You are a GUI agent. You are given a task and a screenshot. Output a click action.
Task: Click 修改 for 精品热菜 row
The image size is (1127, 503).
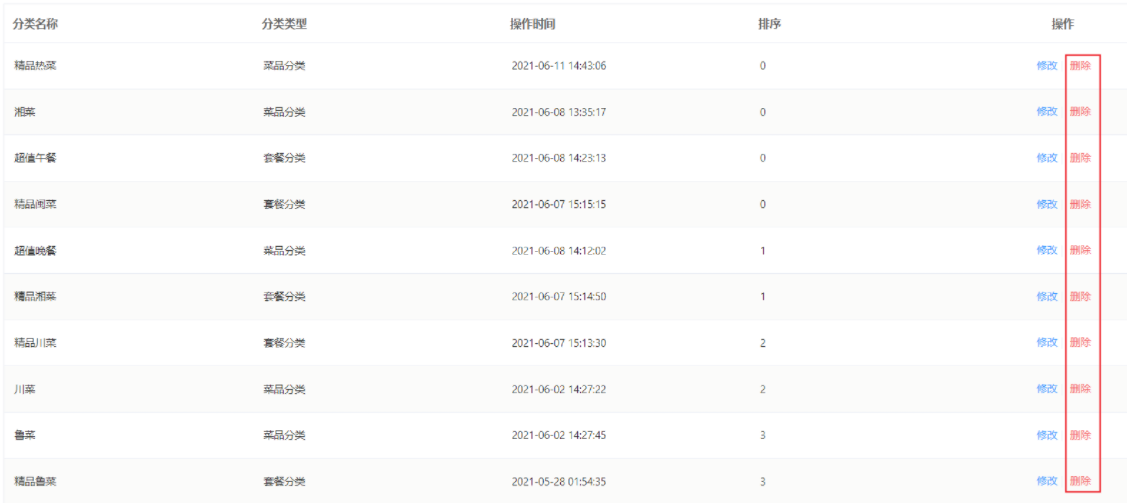point(1046,65)
